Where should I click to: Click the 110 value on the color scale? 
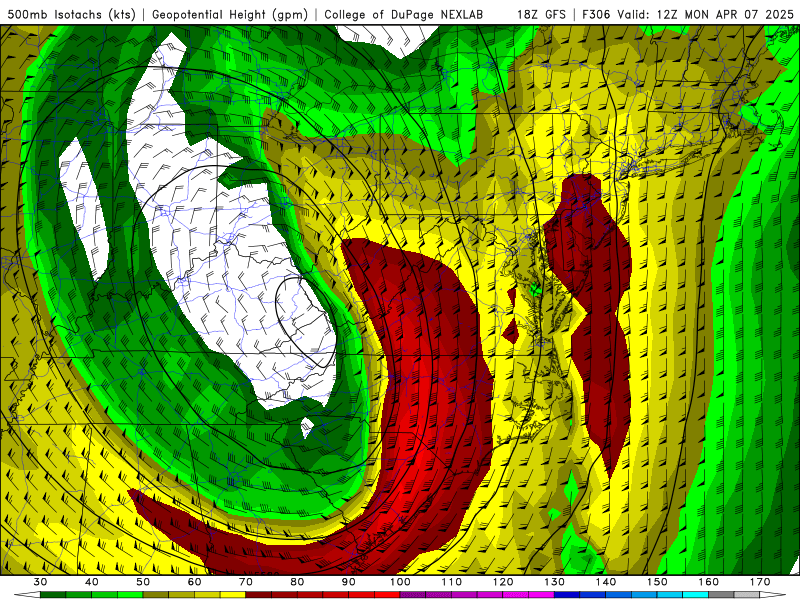452,582
